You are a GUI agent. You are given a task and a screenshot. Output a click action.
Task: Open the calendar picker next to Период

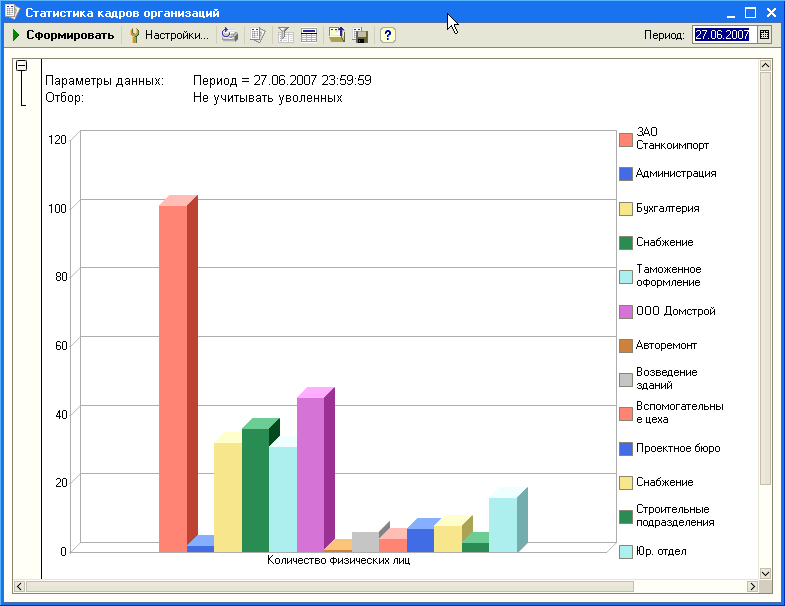click(764, 35)
